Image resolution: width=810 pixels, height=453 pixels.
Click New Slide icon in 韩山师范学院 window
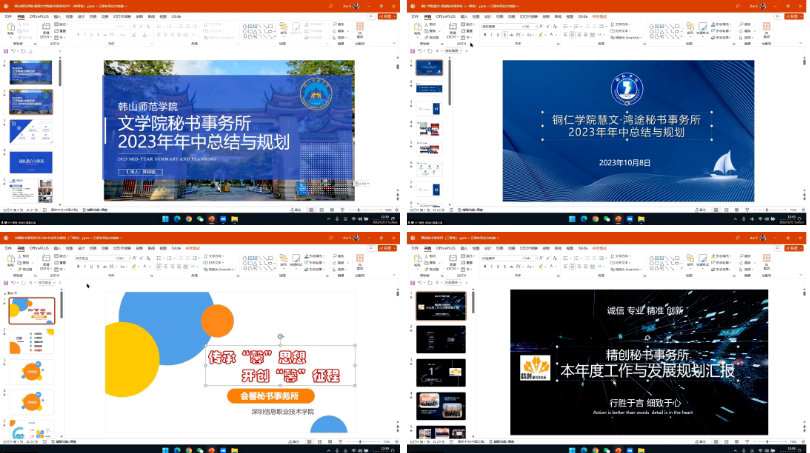[x=46, y=26]
